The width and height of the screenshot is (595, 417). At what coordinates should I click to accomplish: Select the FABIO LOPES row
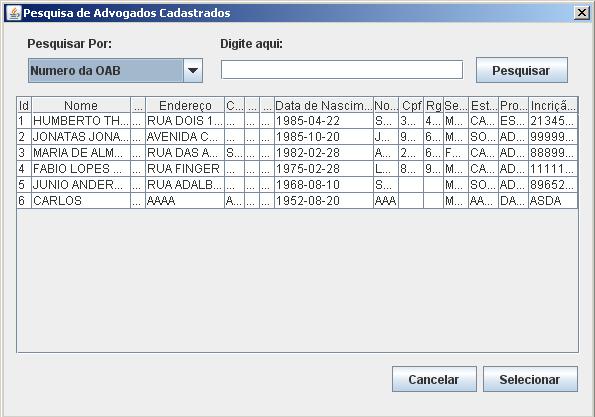[x=298, y=169]
